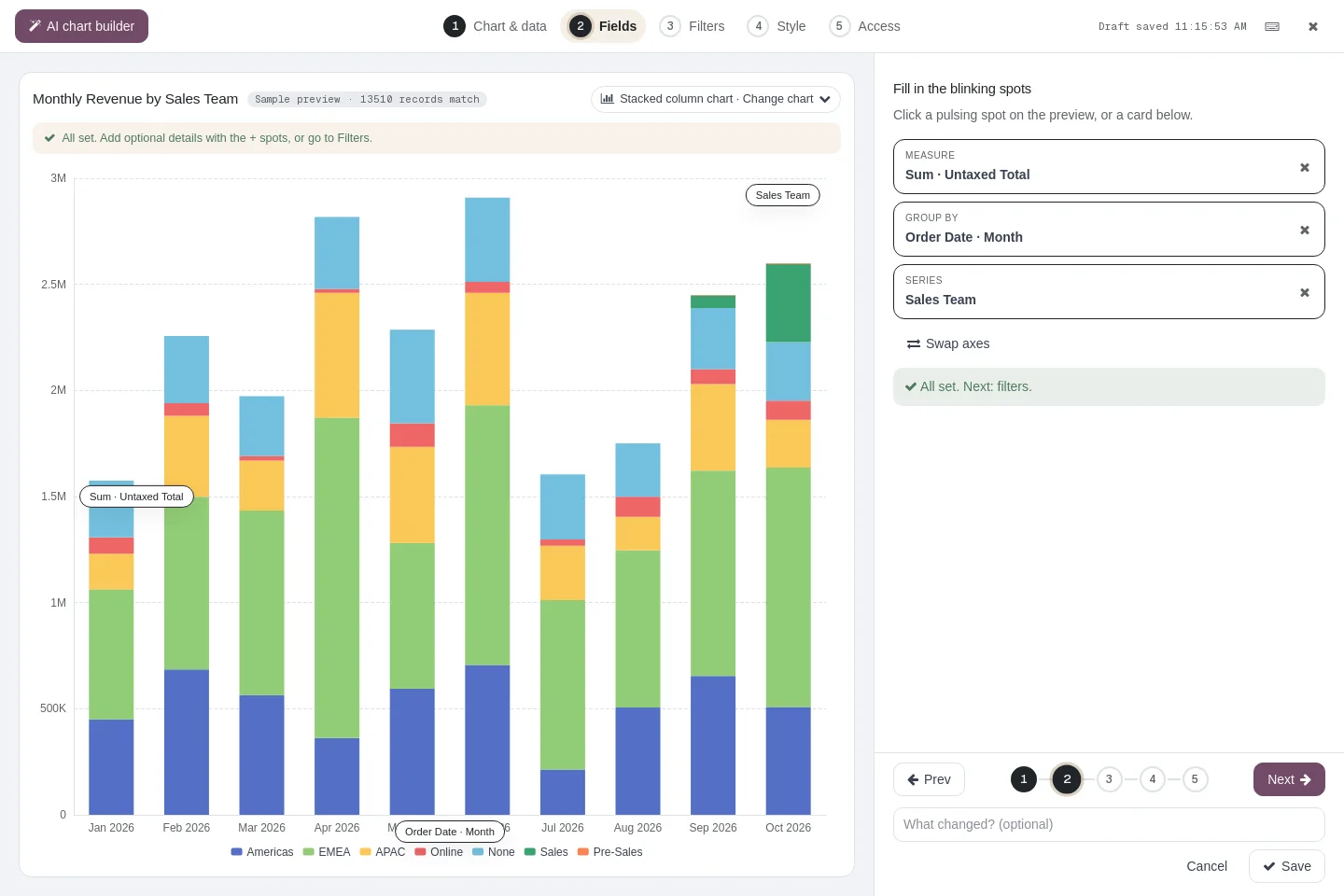Toggle Sales series in the legend
The width and height of the screenshot is (1344, 896).
point(546,852)
